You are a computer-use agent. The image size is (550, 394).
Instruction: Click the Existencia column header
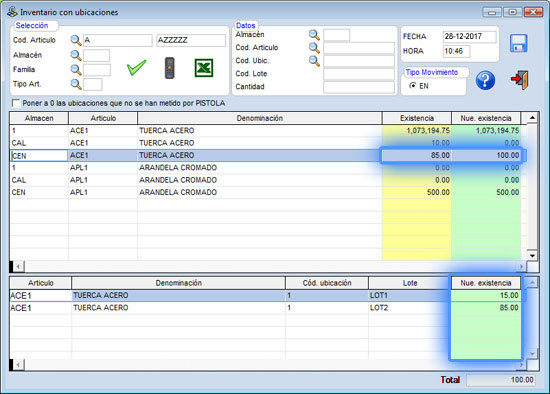coord(417,118)
